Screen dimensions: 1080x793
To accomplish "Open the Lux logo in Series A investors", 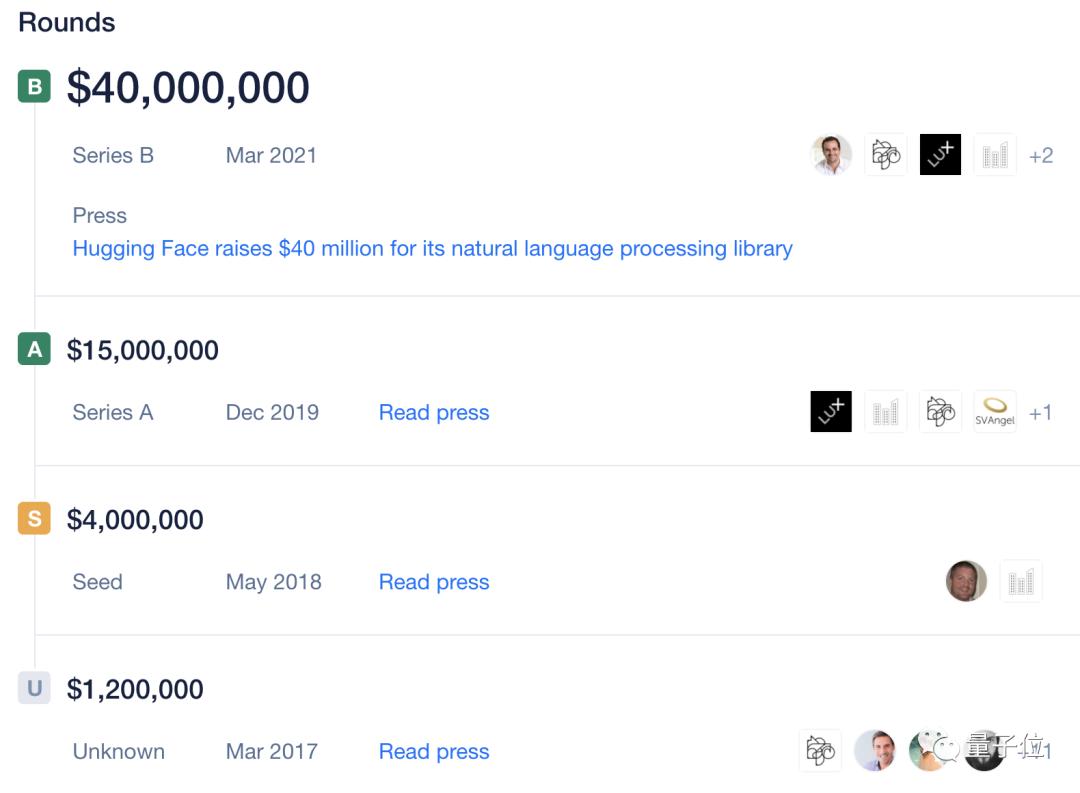I will click(831, 412).
